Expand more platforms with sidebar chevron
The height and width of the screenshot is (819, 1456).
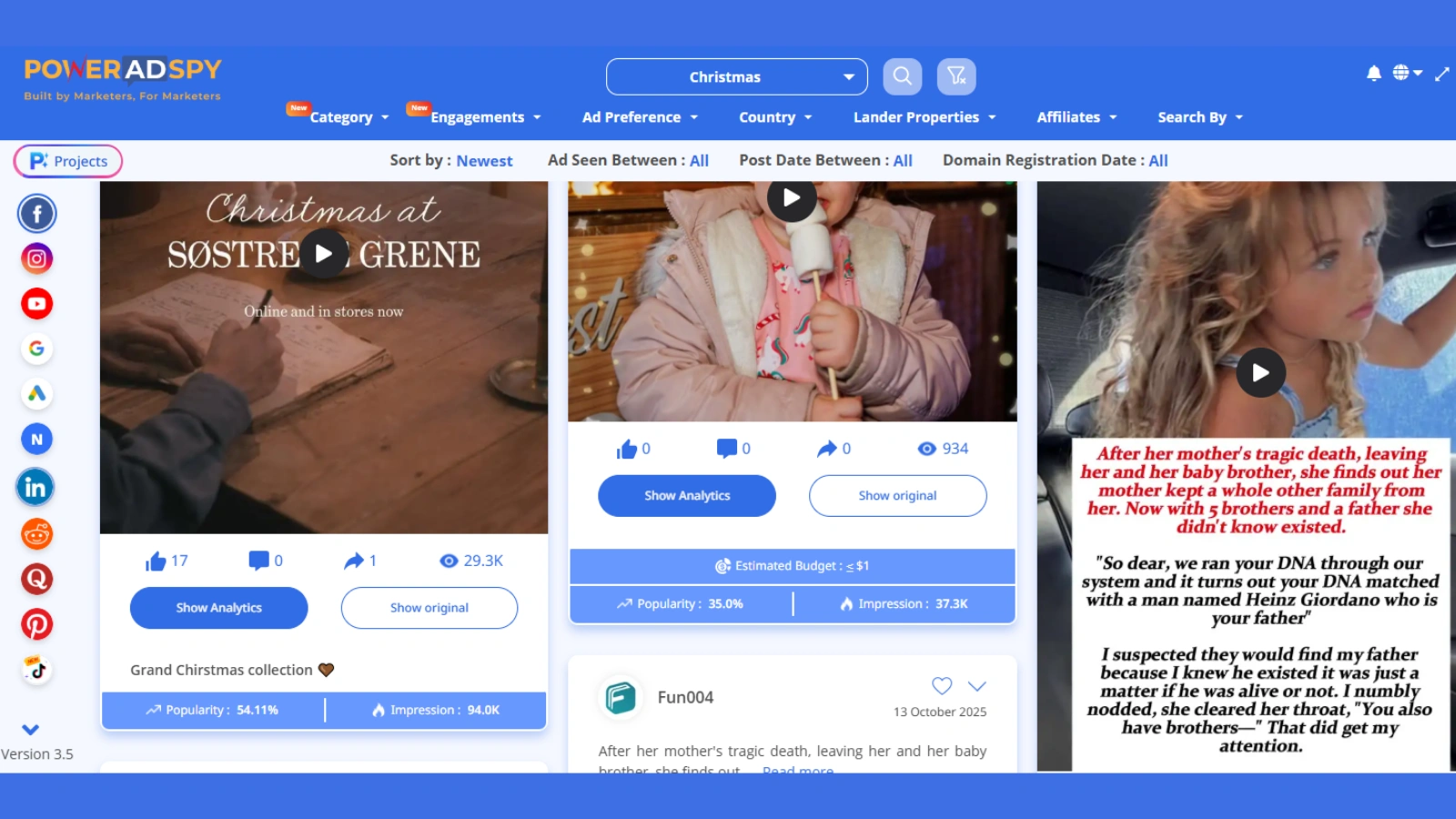tap(30, 729)
